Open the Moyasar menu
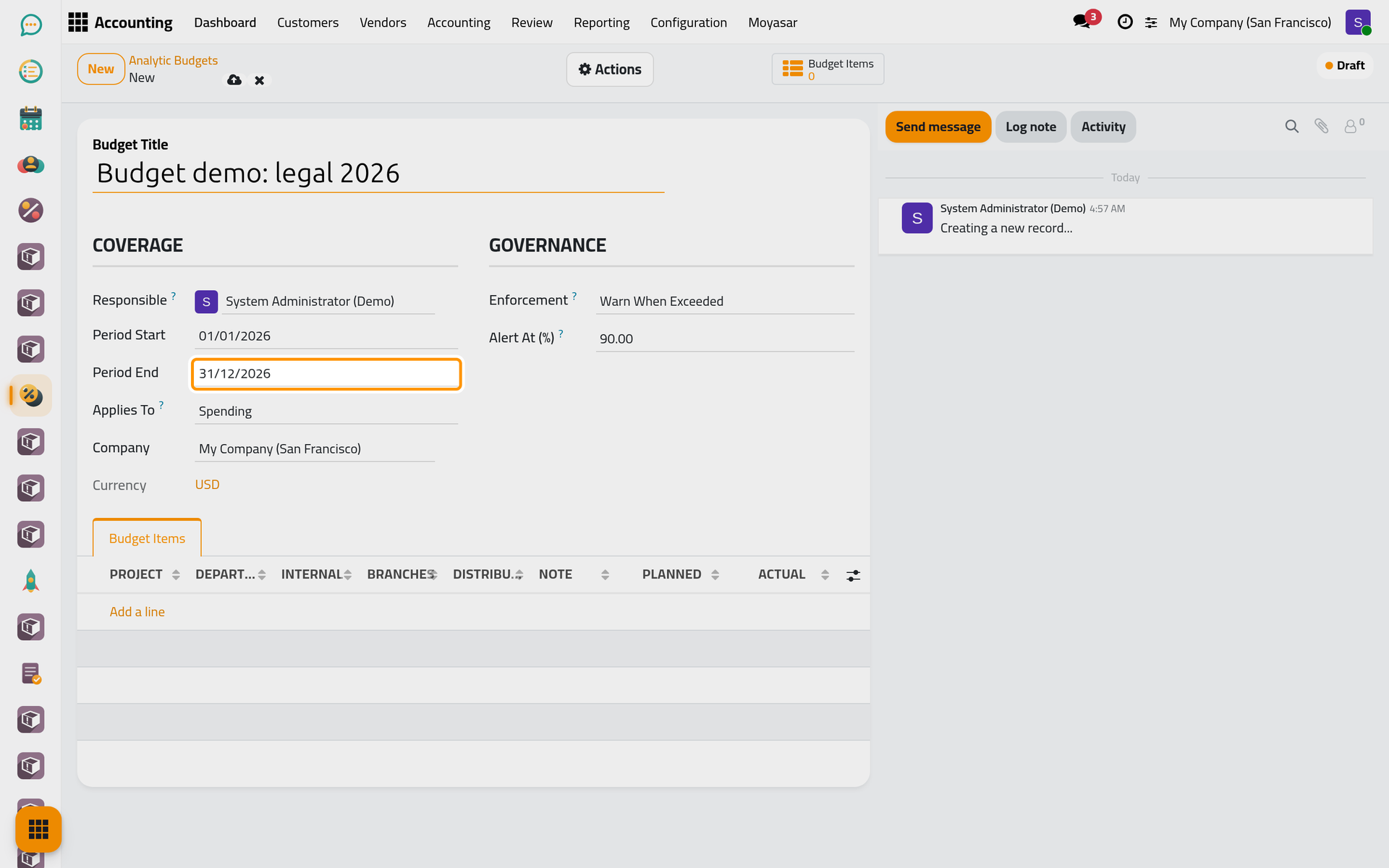The image size is (1389, 868). (x=772, y=22)
